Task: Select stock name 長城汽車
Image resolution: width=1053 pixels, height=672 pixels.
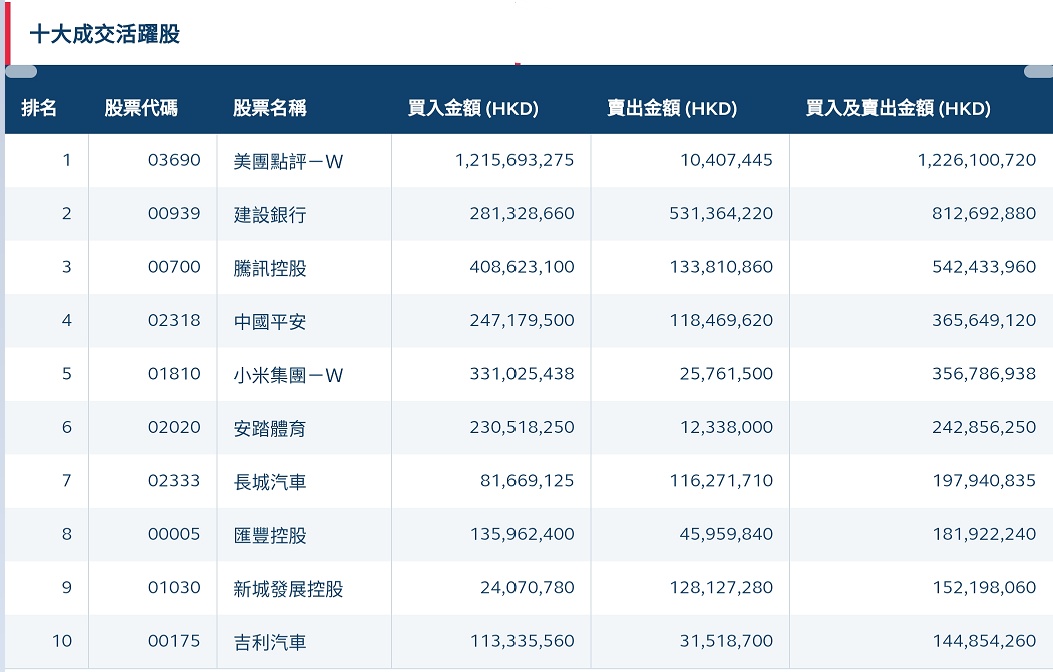Action: [270, 482]
